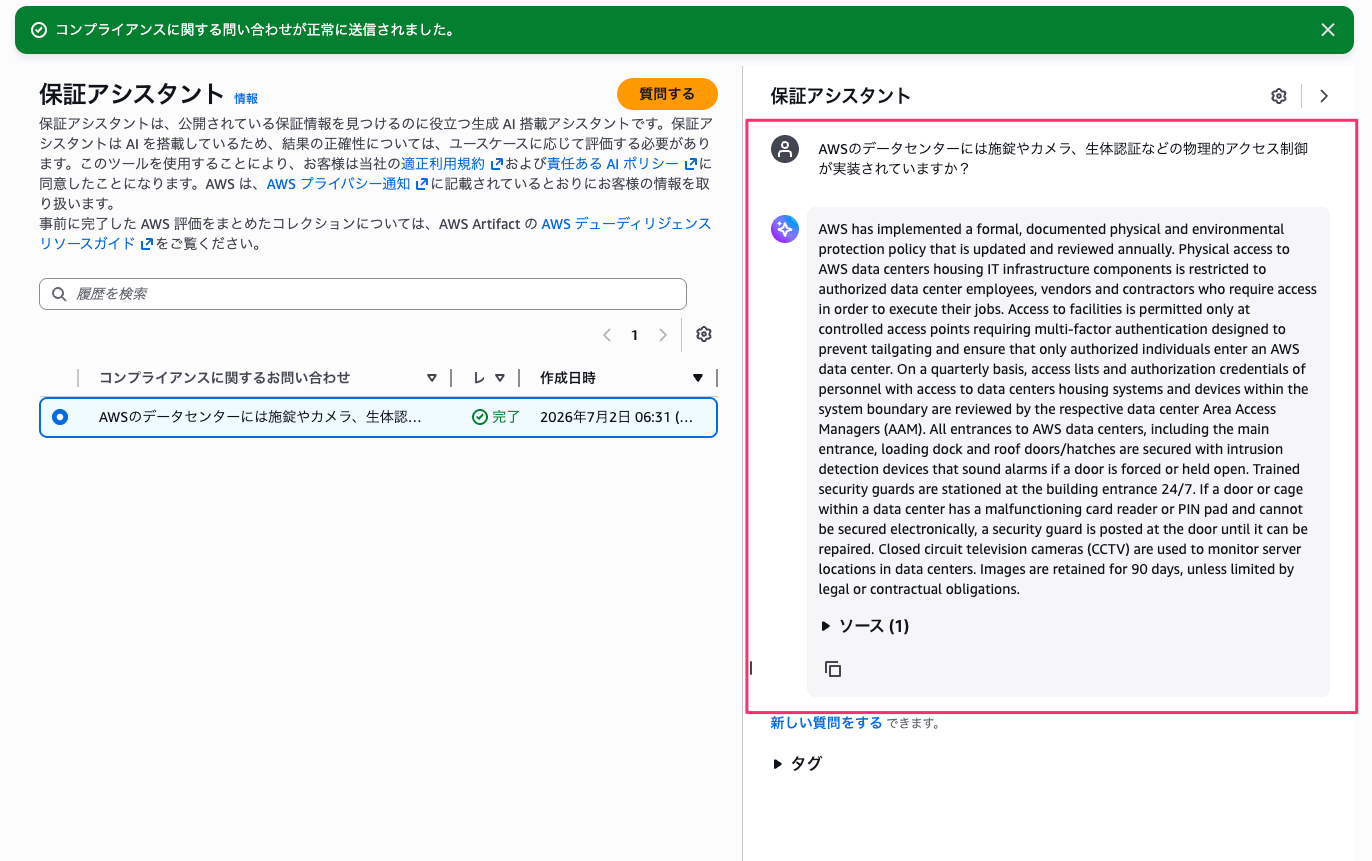Open the 情報 info link
This screenshot has height=861, width=1372.
[x=246, y=98]
